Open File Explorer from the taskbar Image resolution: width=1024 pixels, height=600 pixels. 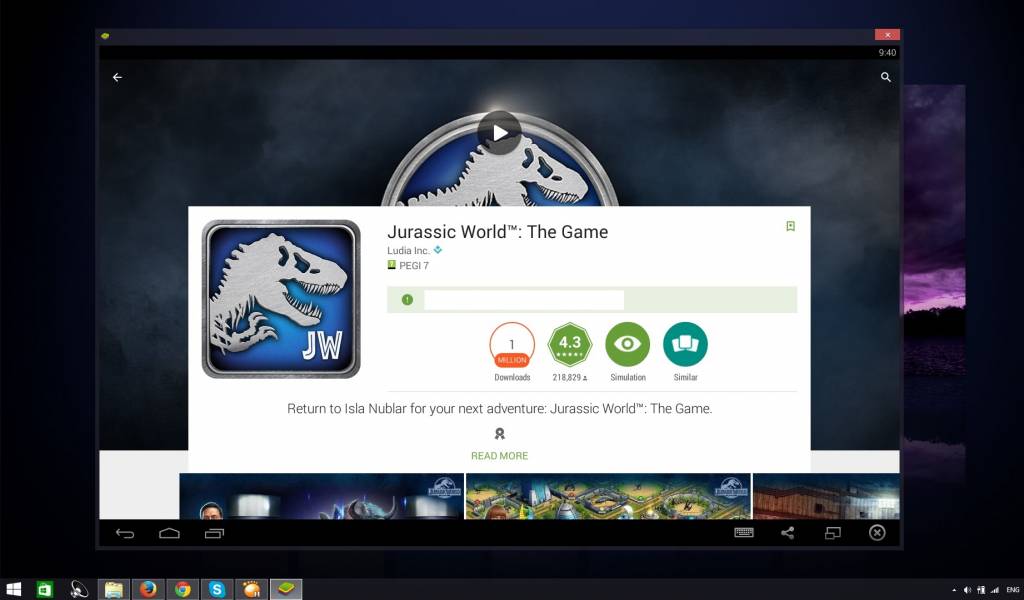pos(114,590)
